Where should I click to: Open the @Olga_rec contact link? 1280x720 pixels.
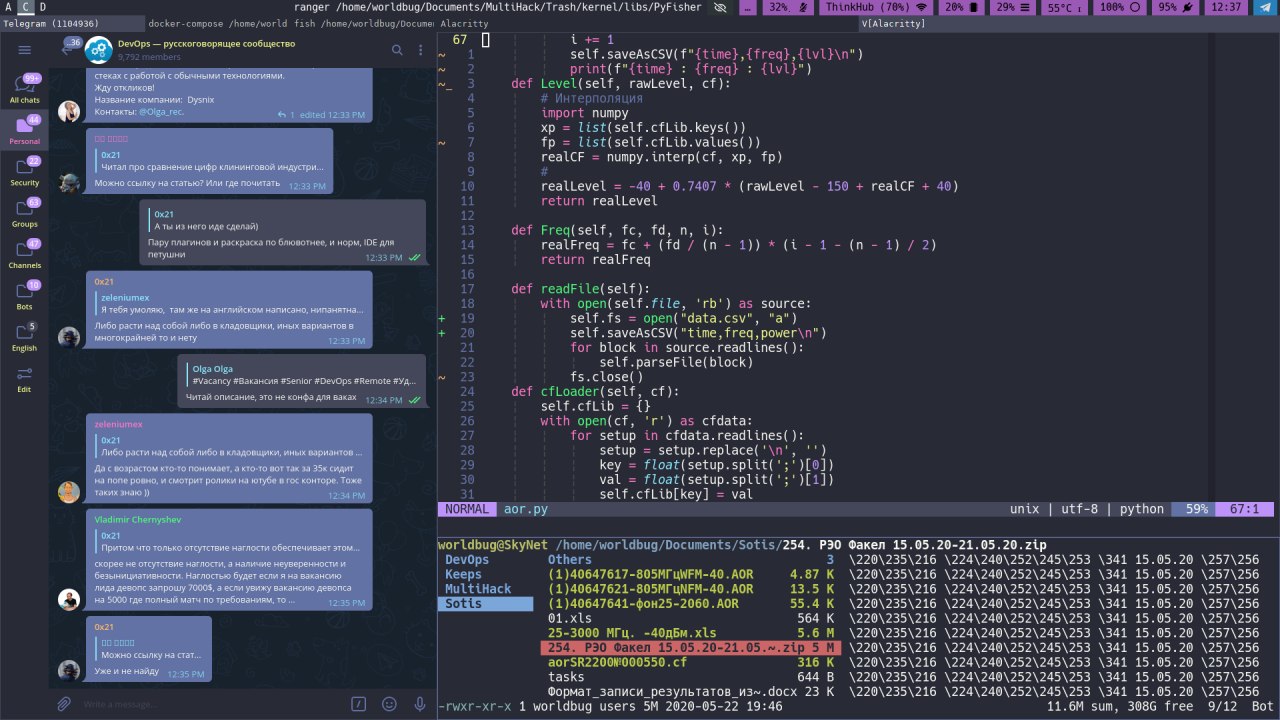point(161,112)
